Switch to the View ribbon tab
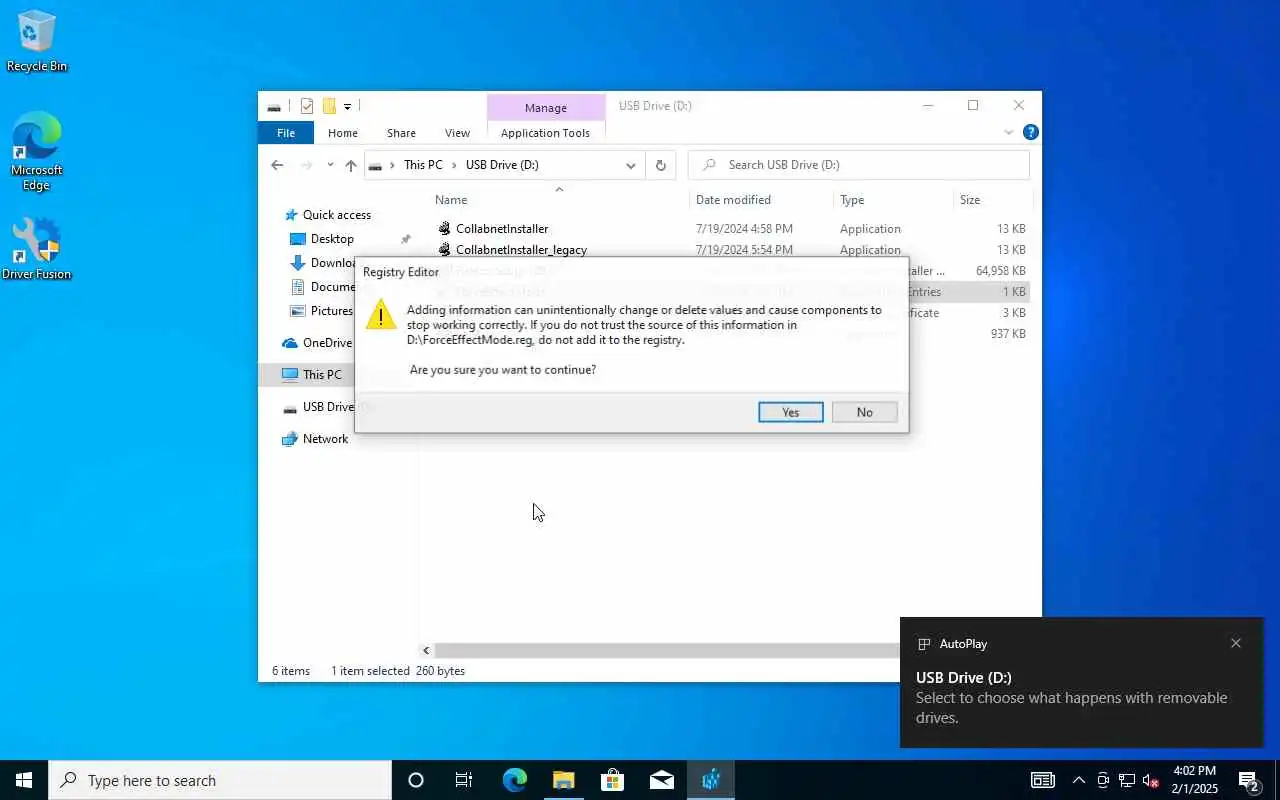1280x800 pixels. pyautogui.click(x=457, y=133)
